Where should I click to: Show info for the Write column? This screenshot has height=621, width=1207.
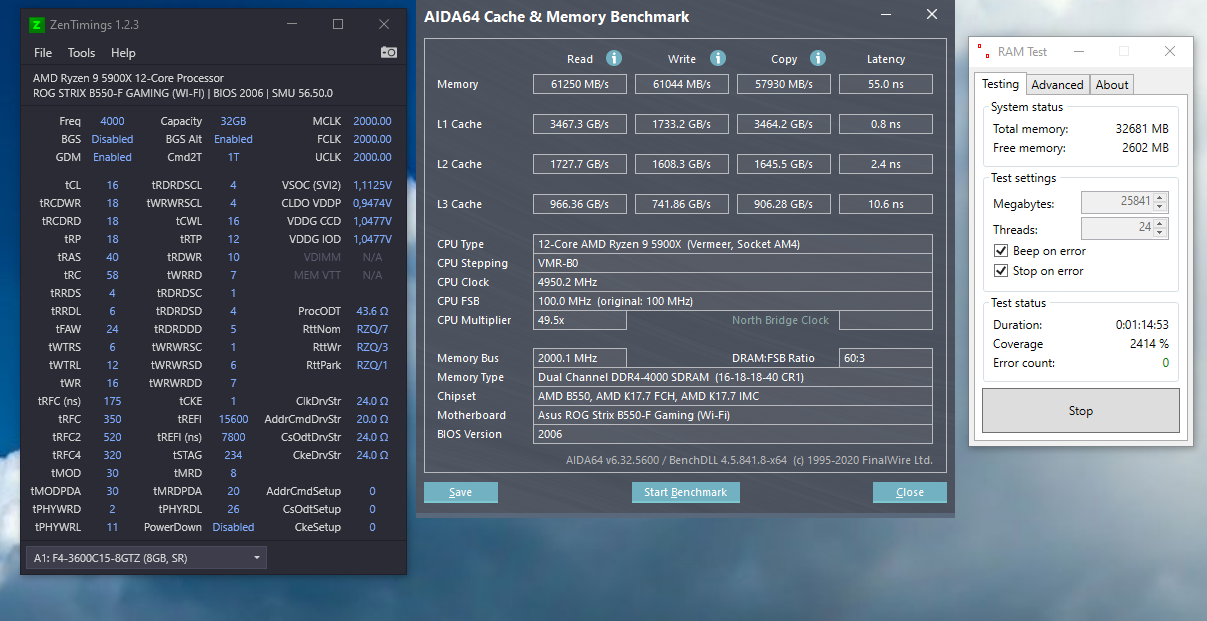(718, 58)
